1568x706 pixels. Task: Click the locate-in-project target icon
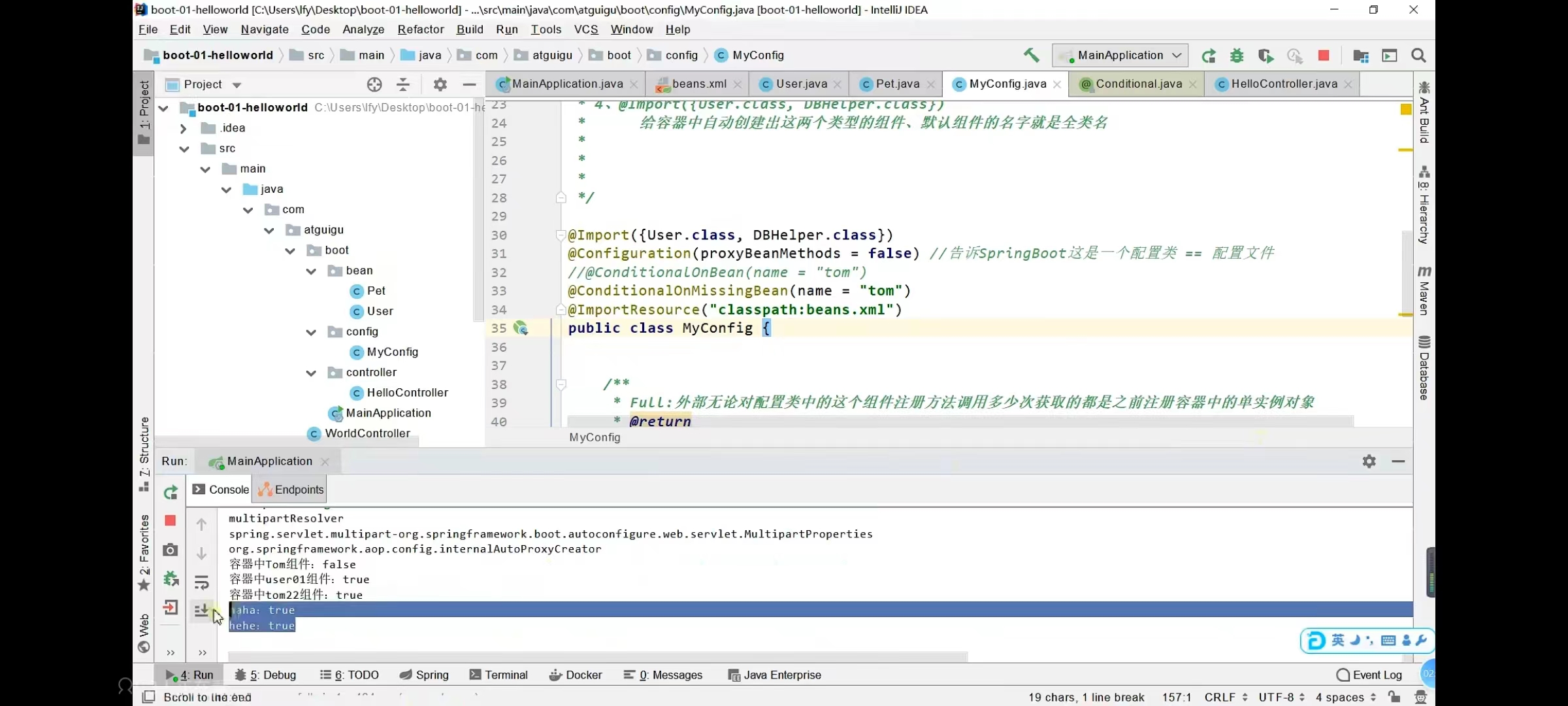pos(374,84)
